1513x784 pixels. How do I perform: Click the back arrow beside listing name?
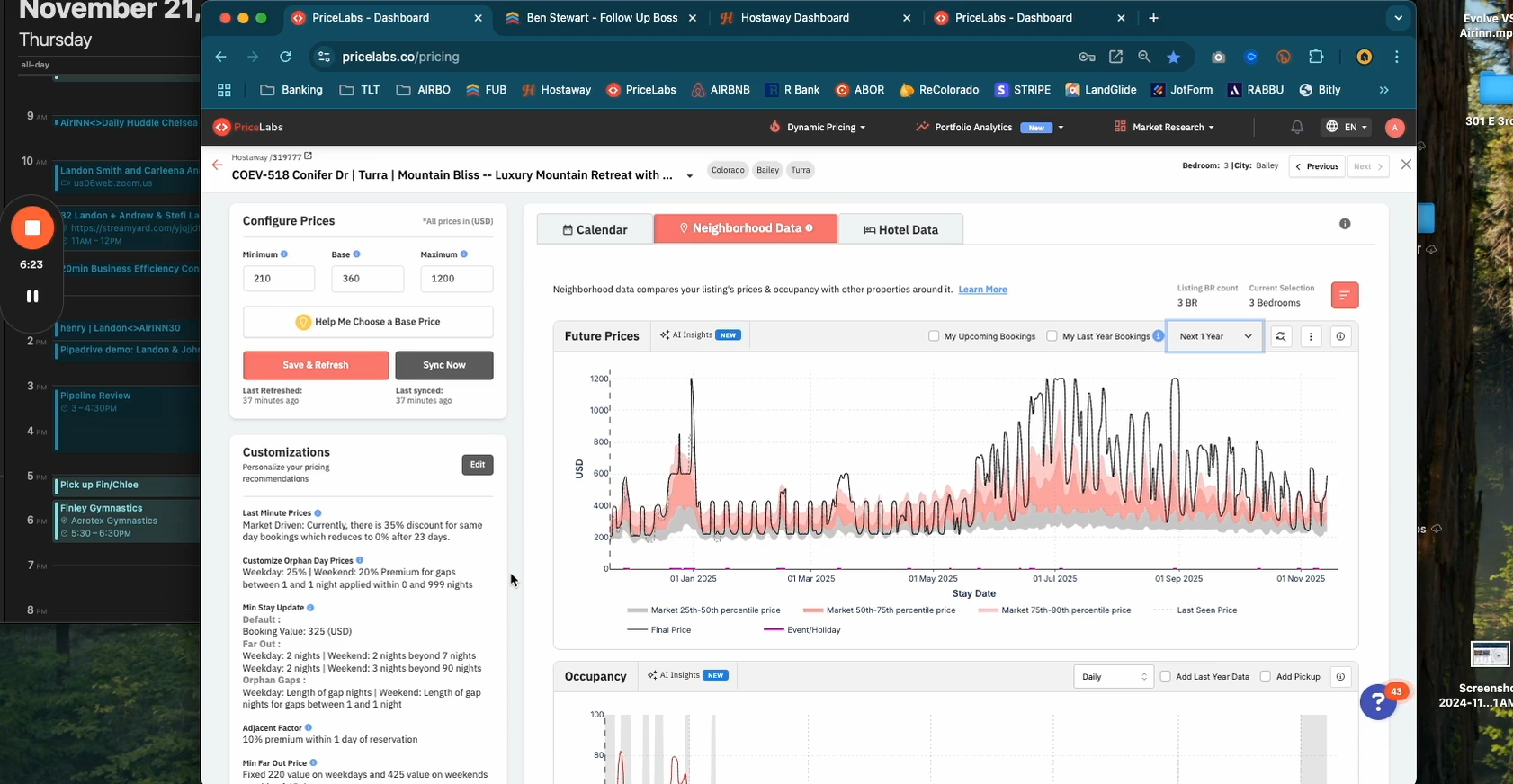[217, 165]
